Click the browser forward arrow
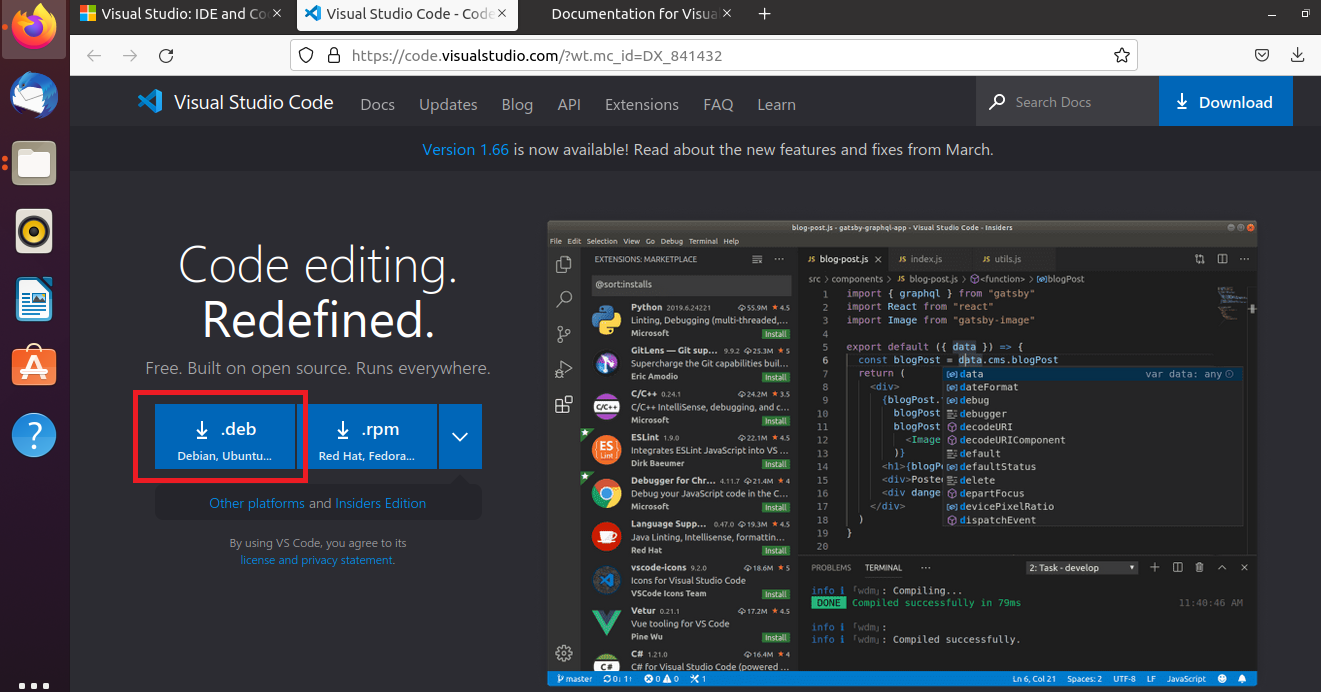The image size is (1321, 692). [x=130, y=56]
